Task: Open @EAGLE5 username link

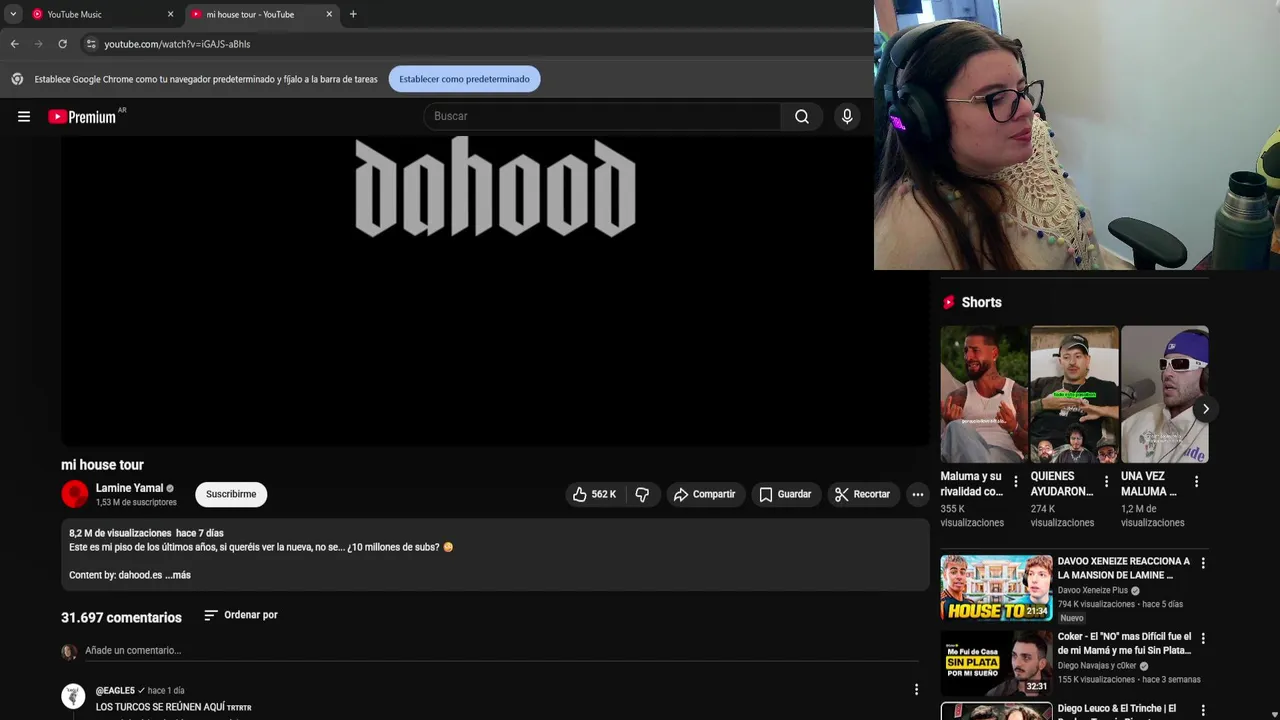Action: [x=115, y=691]
